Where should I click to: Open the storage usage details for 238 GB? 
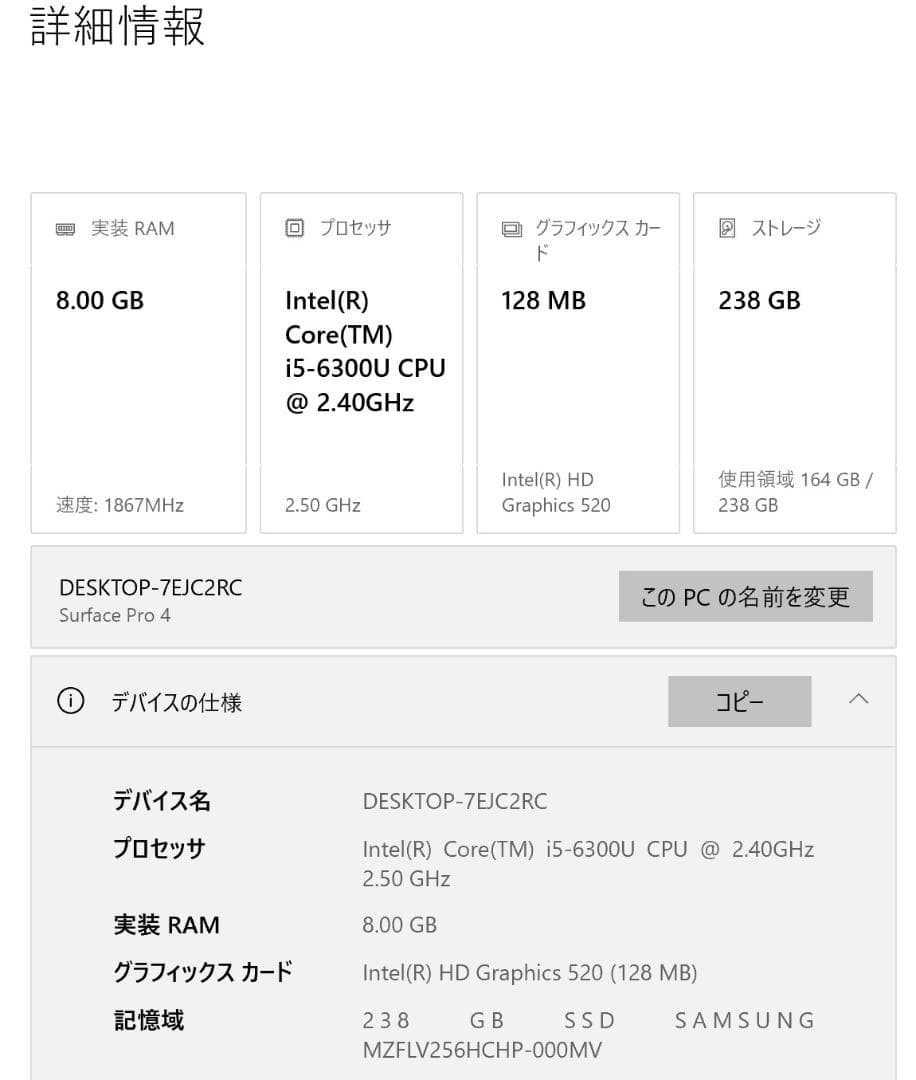795,492
